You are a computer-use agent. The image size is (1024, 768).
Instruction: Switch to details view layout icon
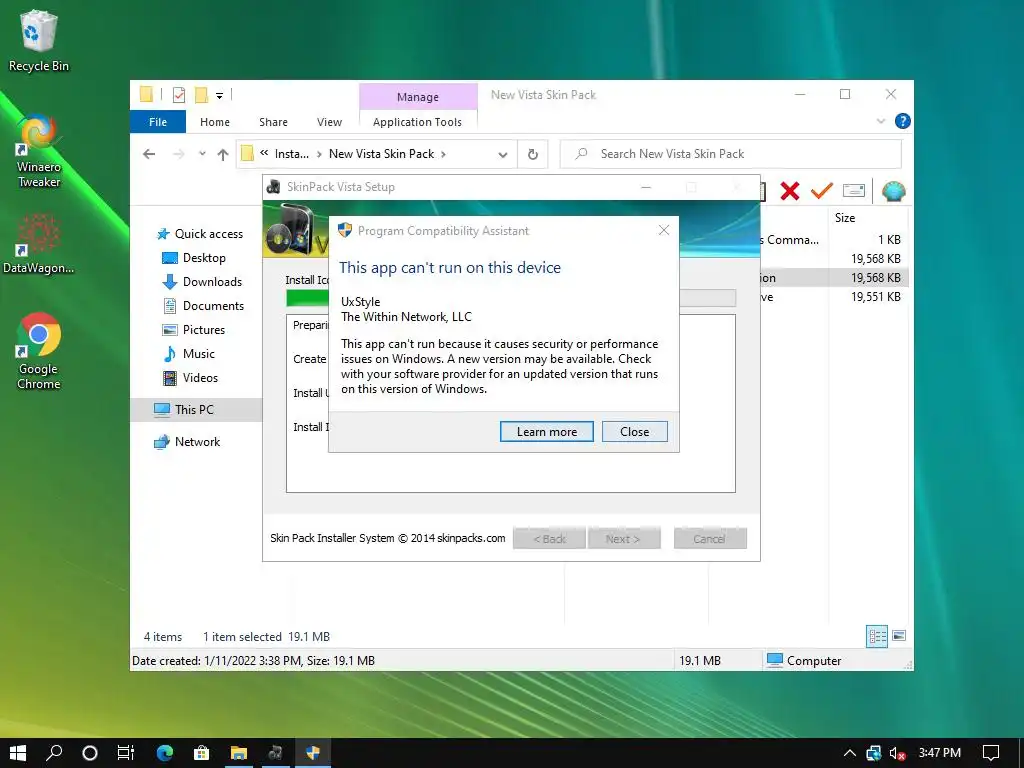click(876, 636)
